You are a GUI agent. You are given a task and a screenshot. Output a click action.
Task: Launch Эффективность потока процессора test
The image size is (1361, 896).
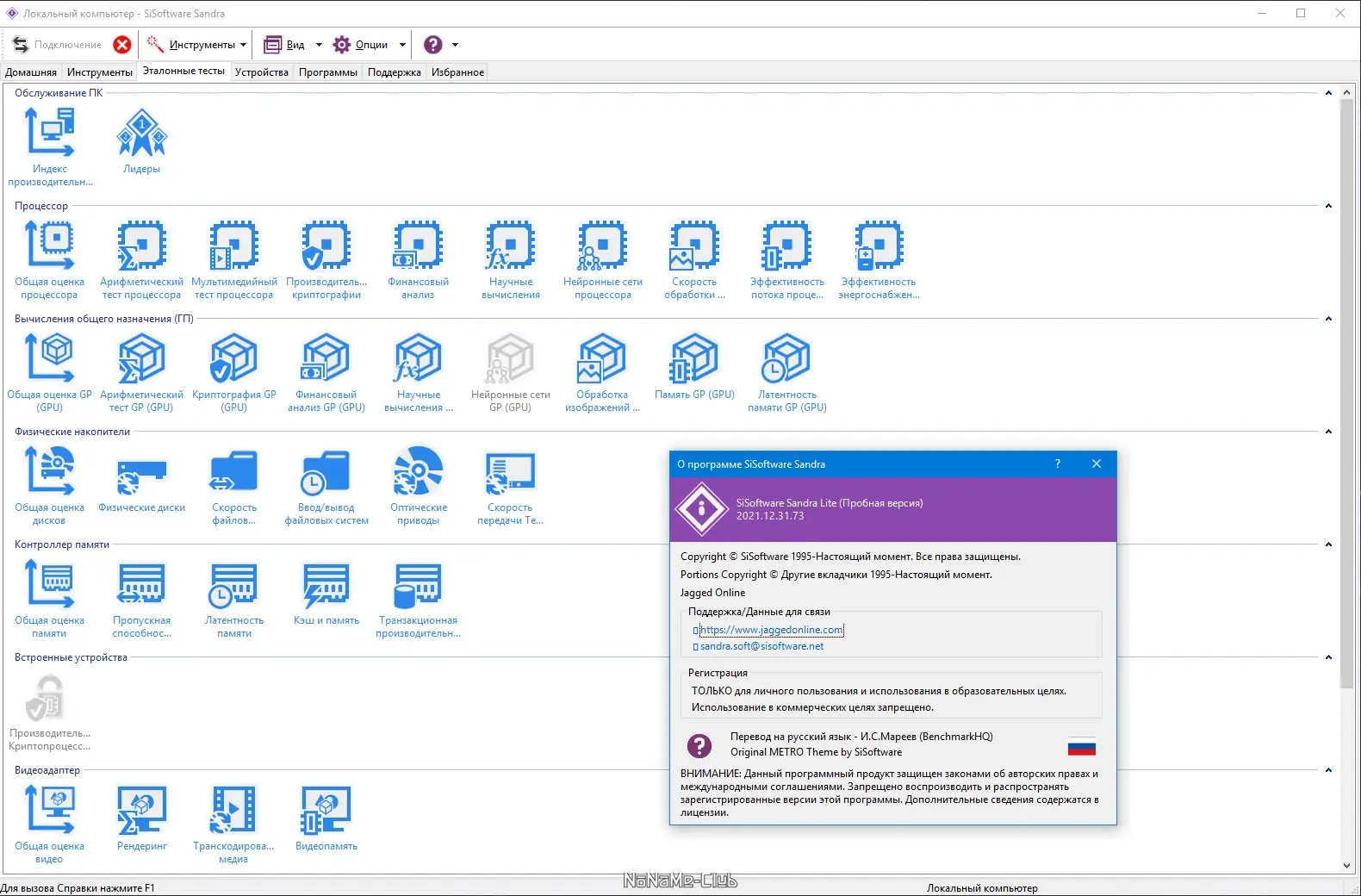tap(787, 259)
